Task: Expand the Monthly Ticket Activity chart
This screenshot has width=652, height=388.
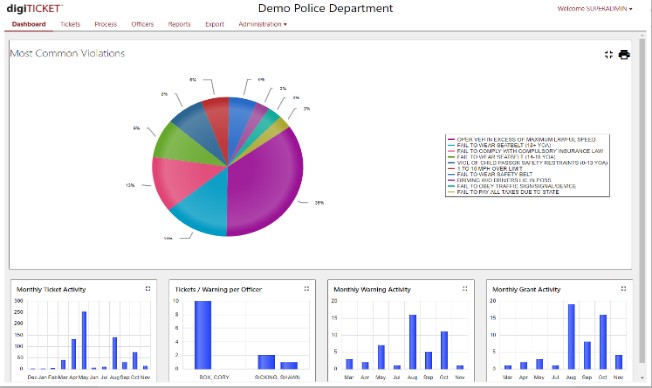Action: pyautogui.click(x=148, y=289)
